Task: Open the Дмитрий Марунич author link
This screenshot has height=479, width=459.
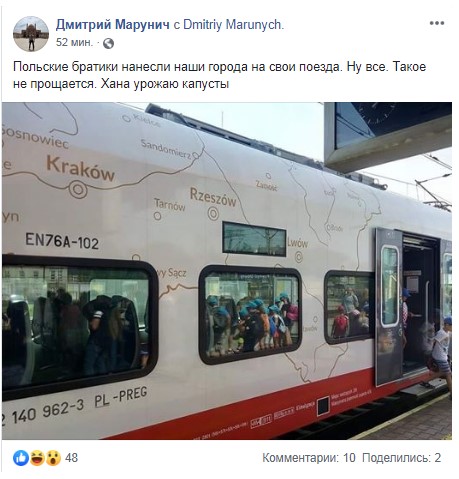Action: [x=113, y=25]
